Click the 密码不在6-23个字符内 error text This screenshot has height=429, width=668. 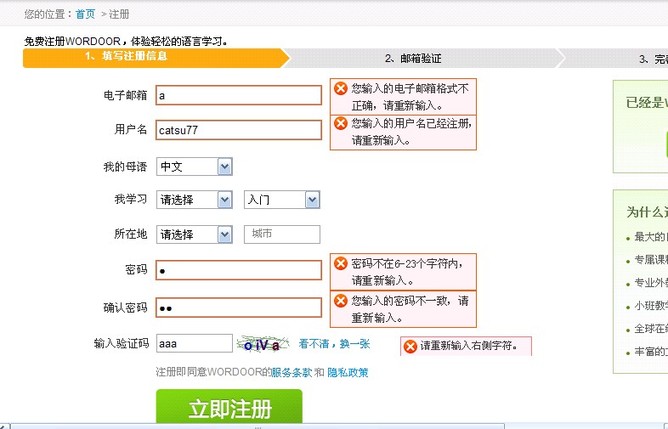[407, 272]
